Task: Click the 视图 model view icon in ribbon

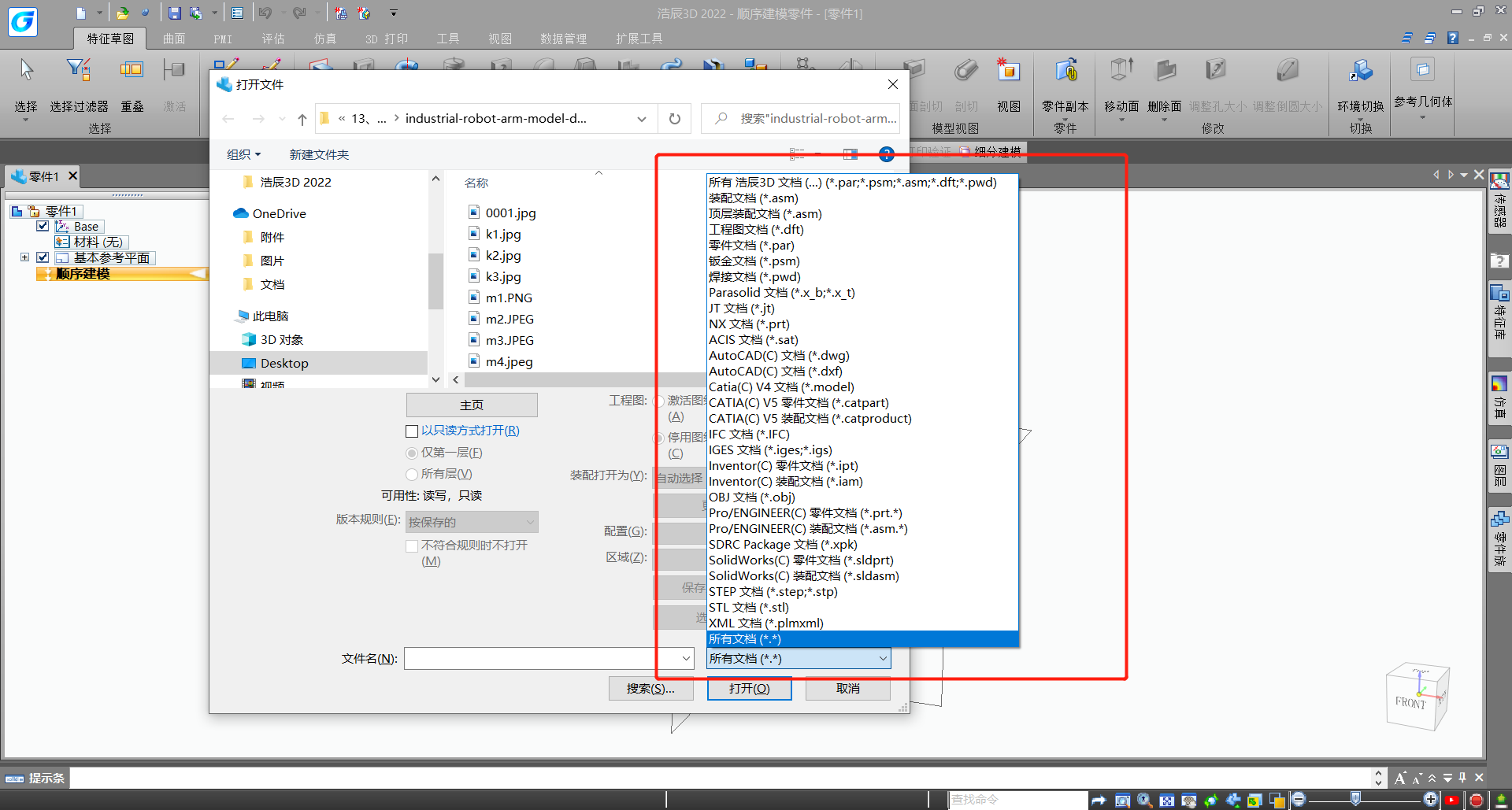Action: click(1009, 71)
